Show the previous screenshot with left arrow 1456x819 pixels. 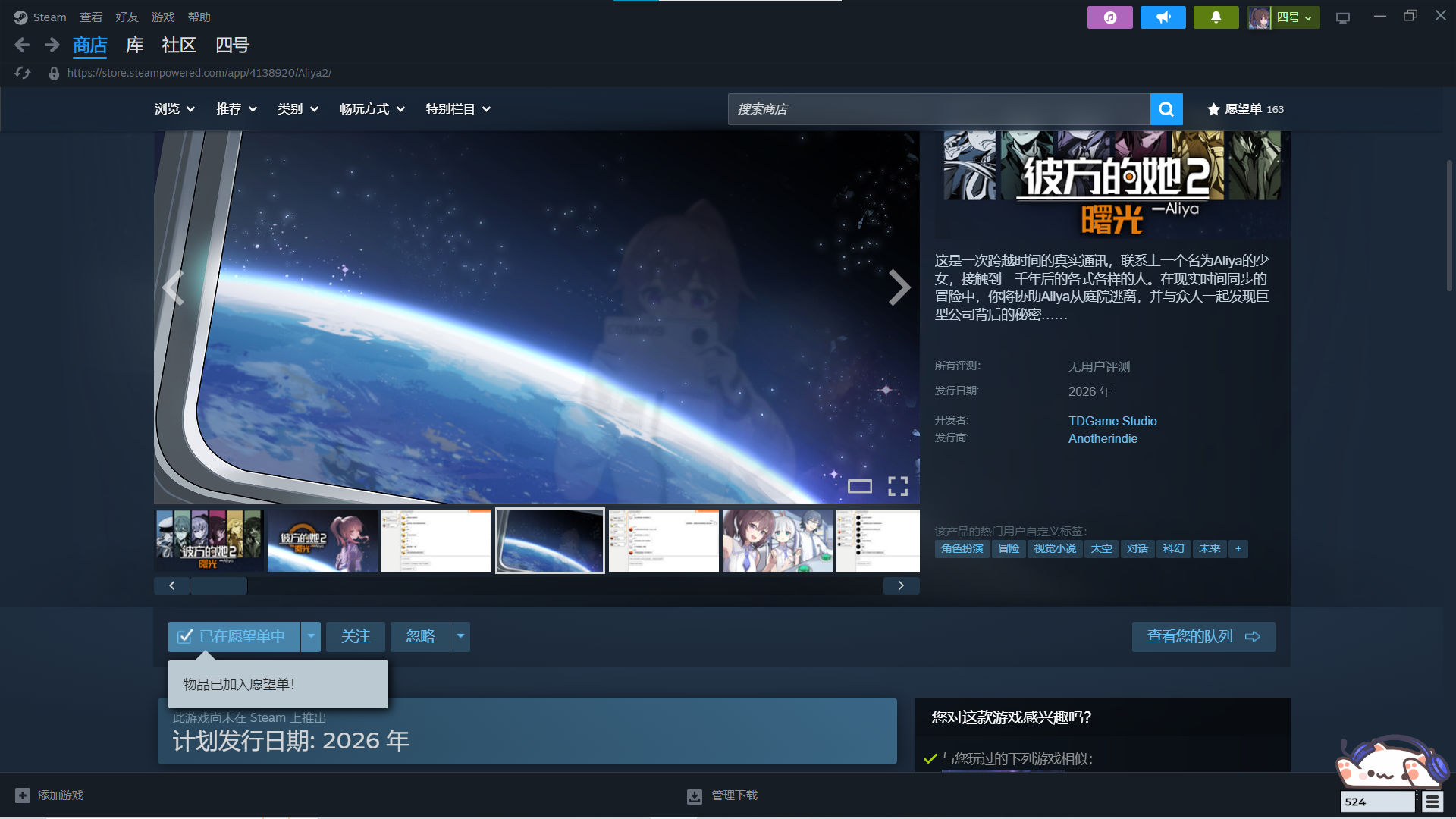point(173,287)
